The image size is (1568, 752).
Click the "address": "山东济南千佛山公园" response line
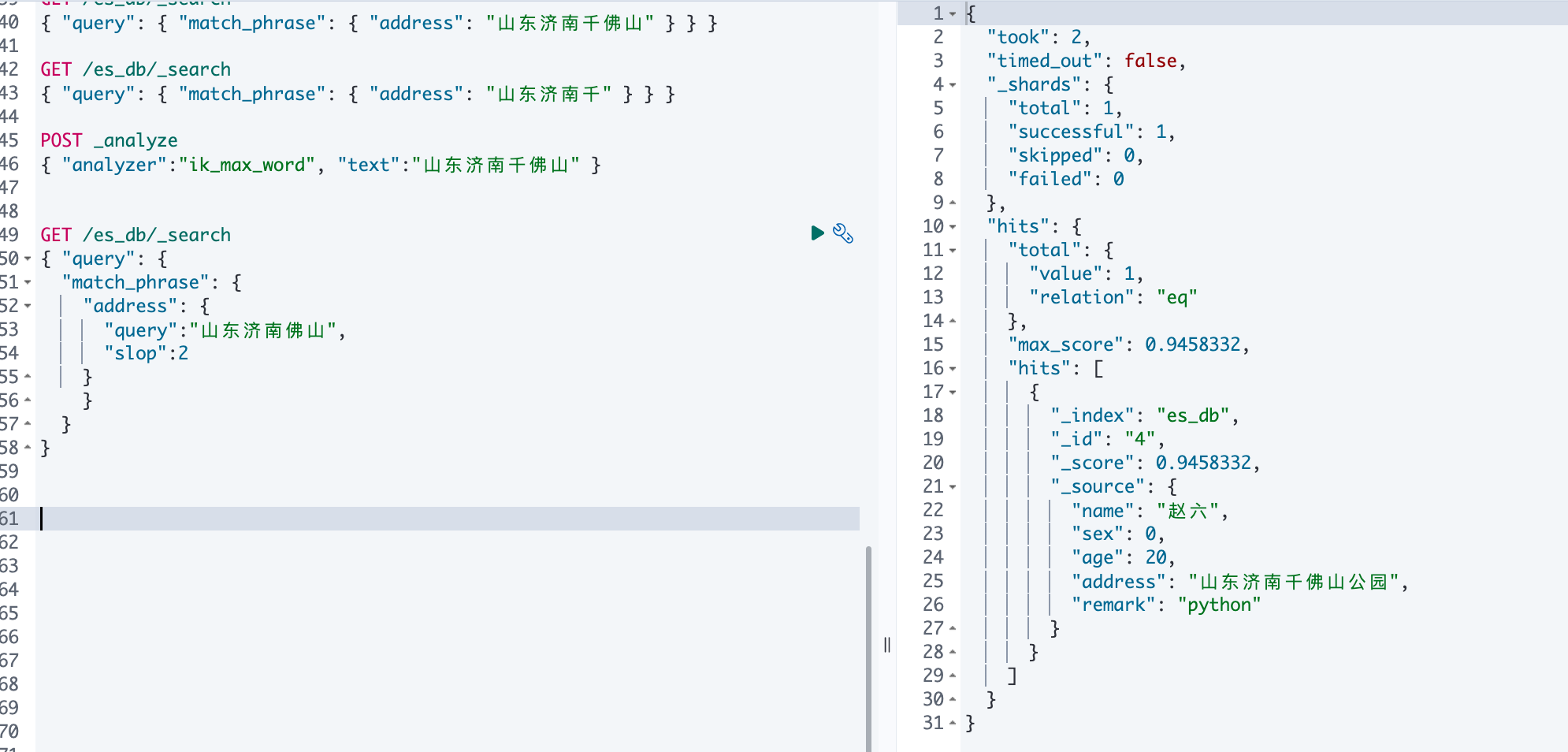pyautogui.click(x=1239, y=581)
